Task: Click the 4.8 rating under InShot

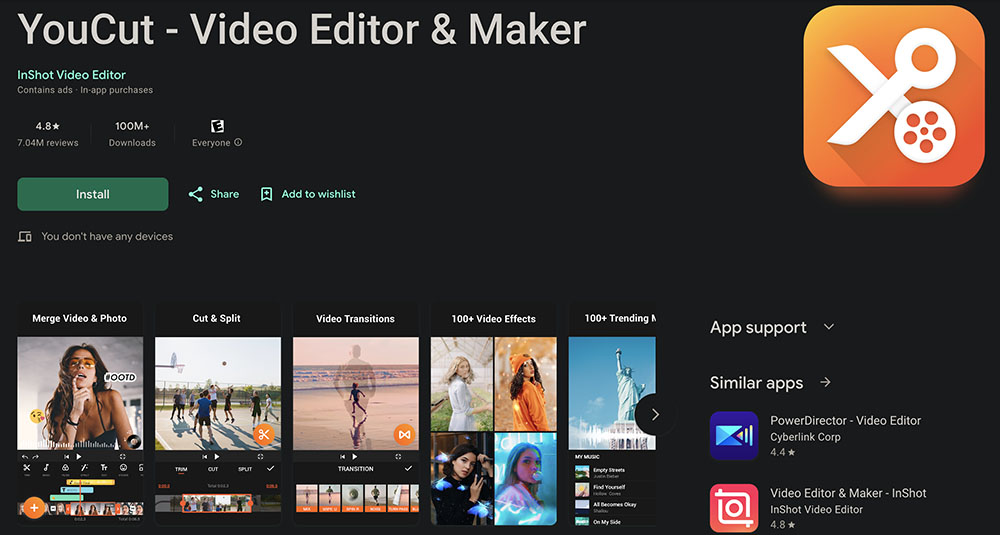Action: 783,525
